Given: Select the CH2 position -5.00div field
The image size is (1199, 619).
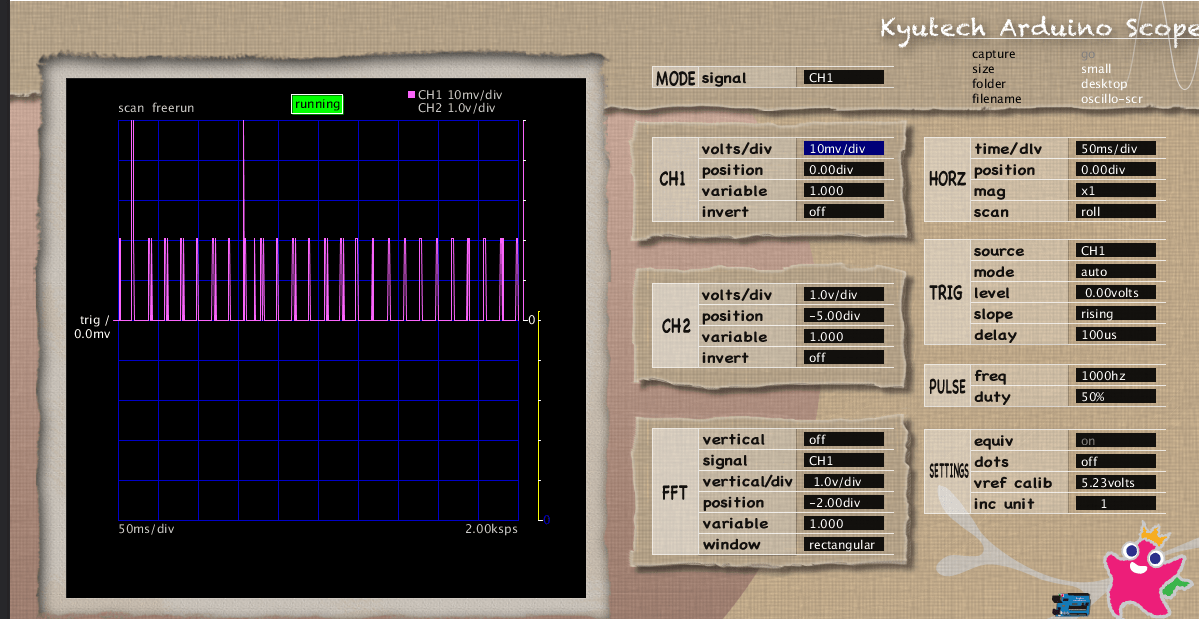Looking at the screenshot, I should tap(843, 316).
